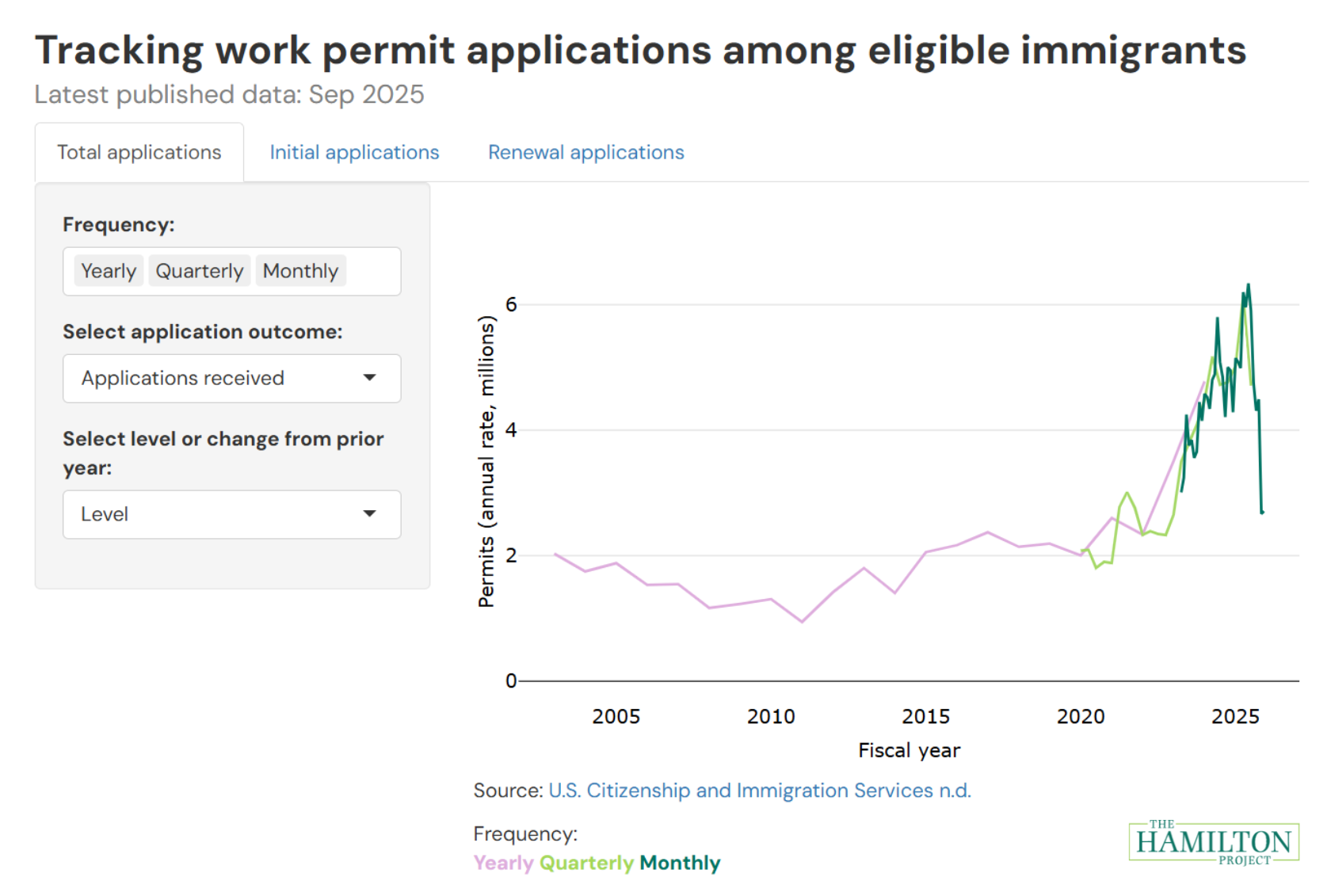
Task: Switch to the Renewal applications tab
Action: click(x=585, y=152)
